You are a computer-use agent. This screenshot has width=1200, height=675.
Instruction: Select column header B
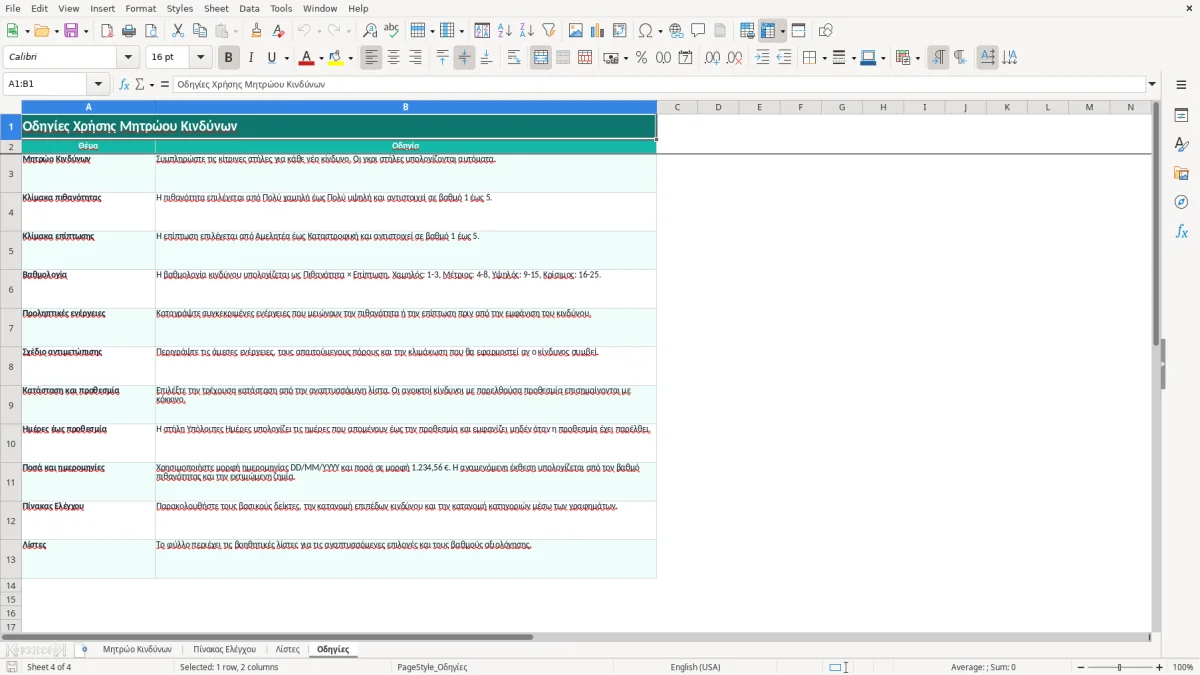[x=406, y=107]
